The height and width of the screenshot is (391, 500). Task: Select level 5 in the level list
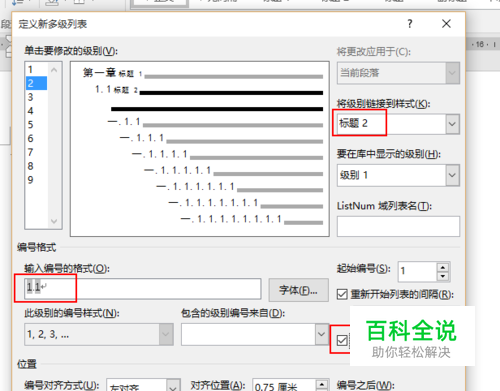pos(36,125)
